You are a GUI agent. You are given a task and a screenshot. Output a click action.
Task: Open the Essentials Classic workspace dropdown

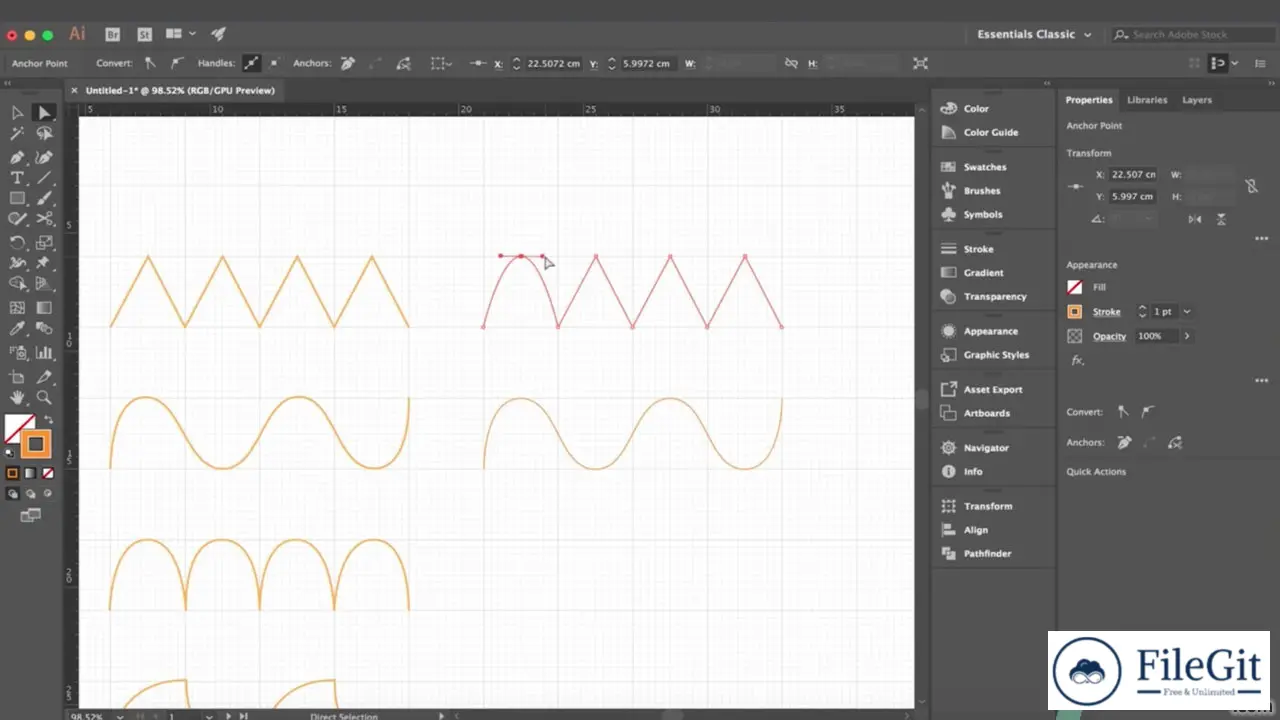click(x=1034, y=34)
